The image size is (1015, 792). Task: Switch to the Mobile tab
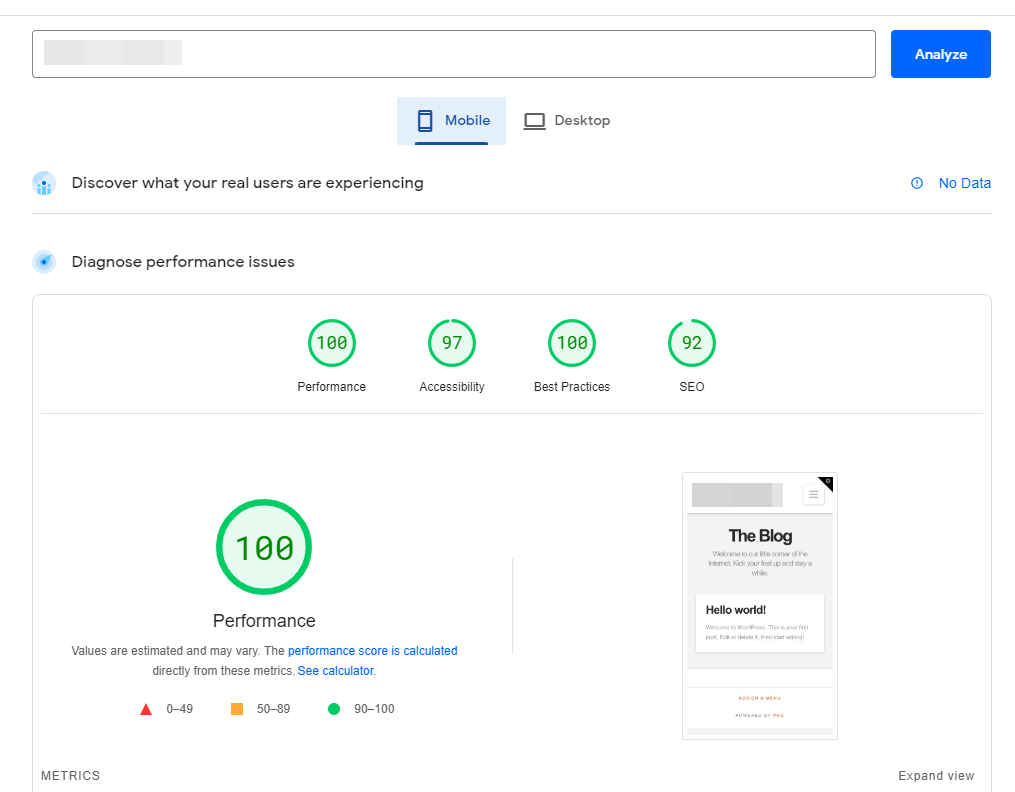452,121
